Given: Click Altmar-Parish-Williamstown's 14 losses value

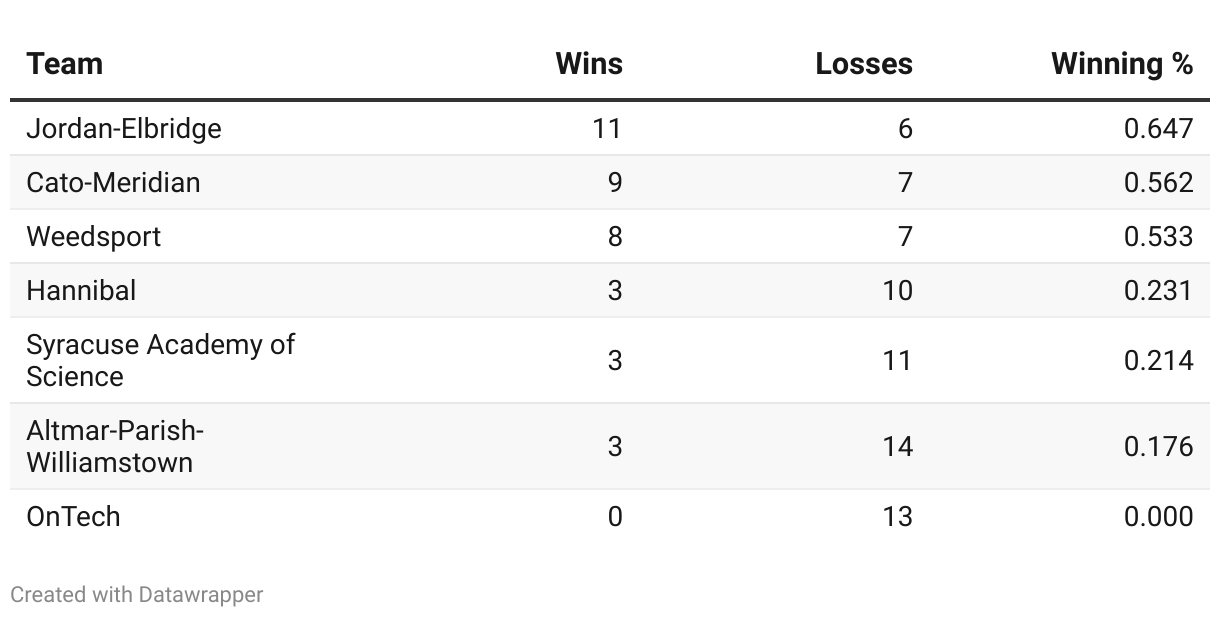Looking at the screenshot, I should tap(897, 447).
